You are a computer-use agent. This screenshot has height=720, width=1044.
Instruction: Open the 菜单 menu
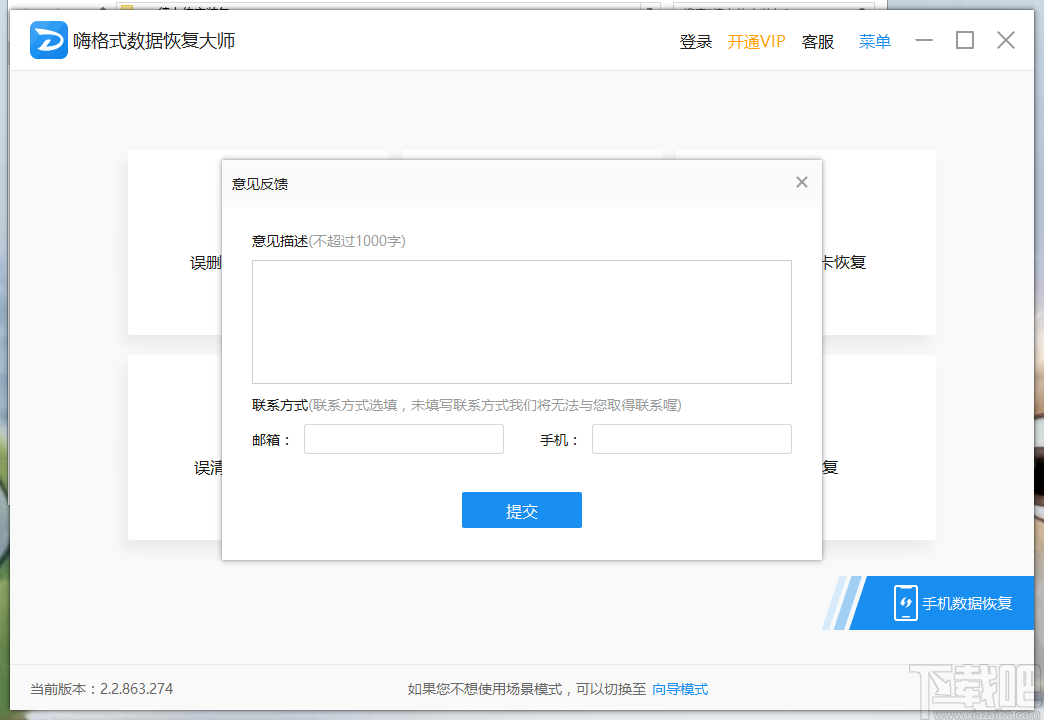[874, 41]
